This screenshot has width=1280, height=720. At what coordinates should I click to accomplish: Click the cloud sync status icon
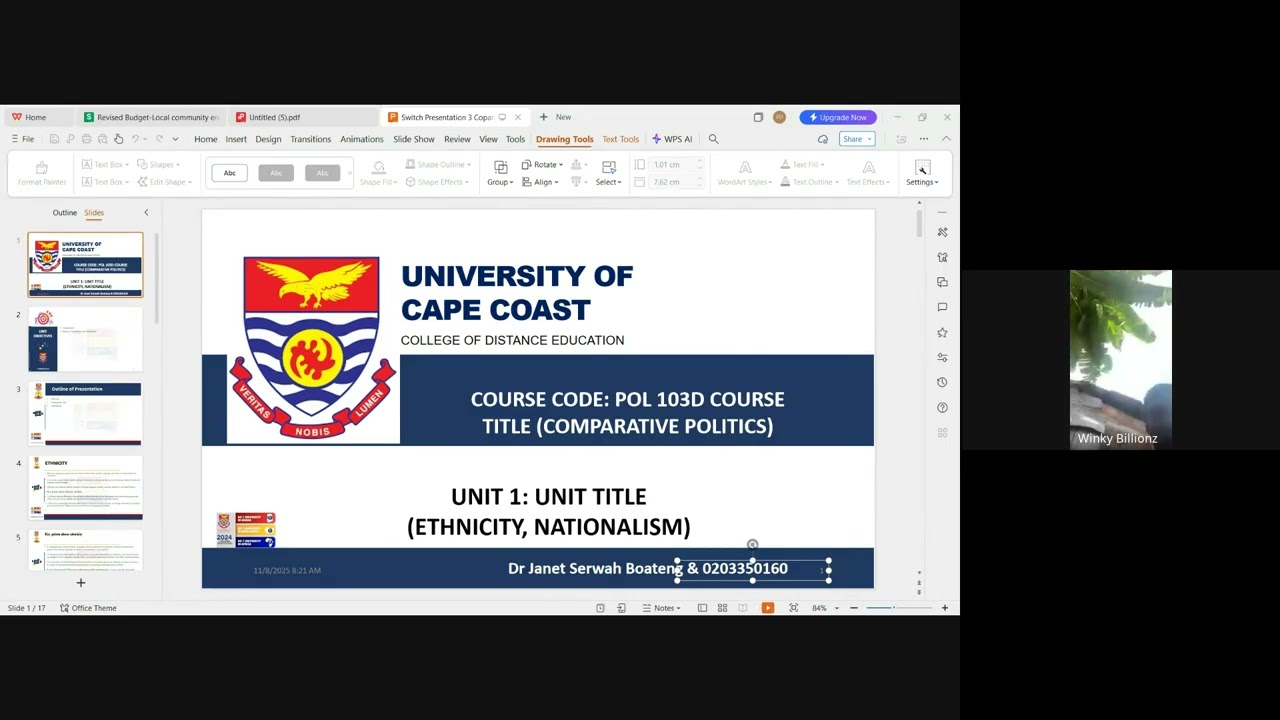point(823,139)
